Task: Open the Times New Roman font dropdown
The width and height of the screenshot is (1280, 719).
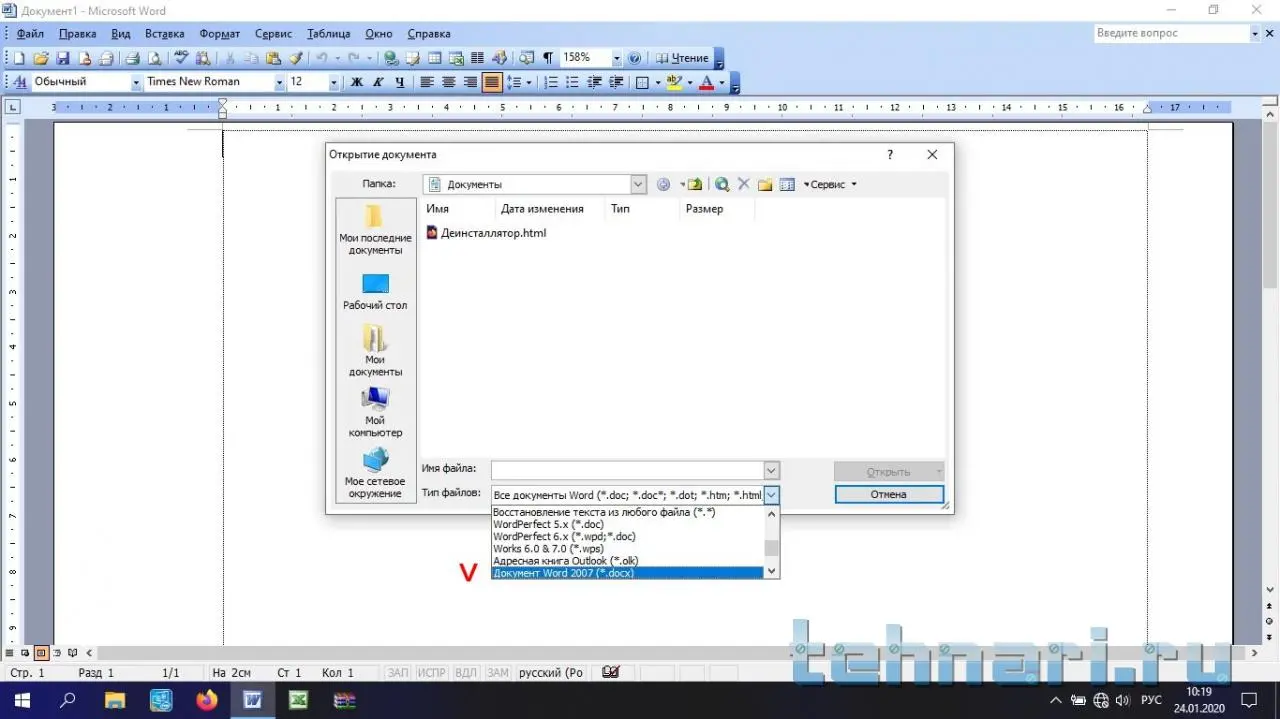Action: click(279, 82)
